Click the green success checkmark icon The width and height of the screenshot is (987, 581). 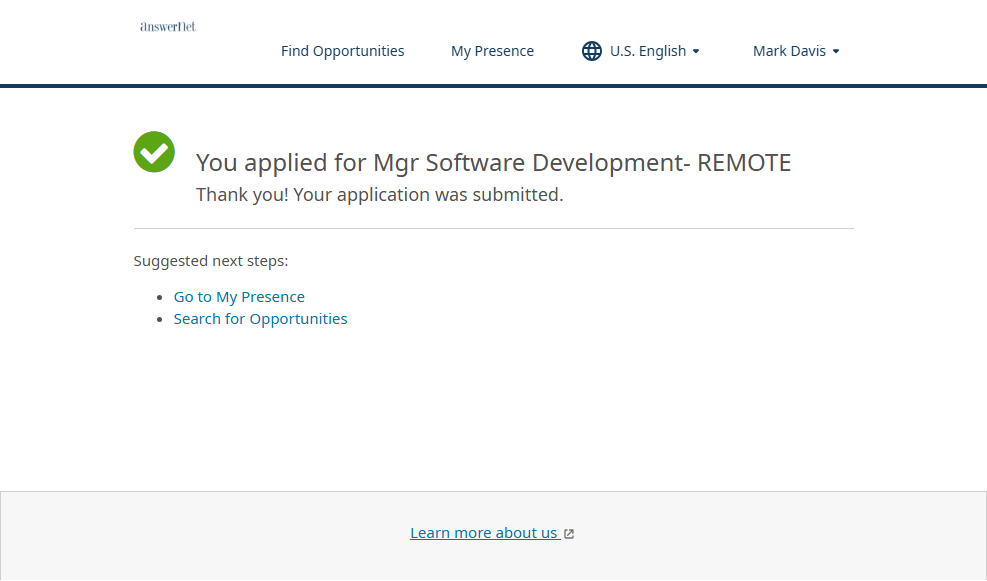pos(154,152)
